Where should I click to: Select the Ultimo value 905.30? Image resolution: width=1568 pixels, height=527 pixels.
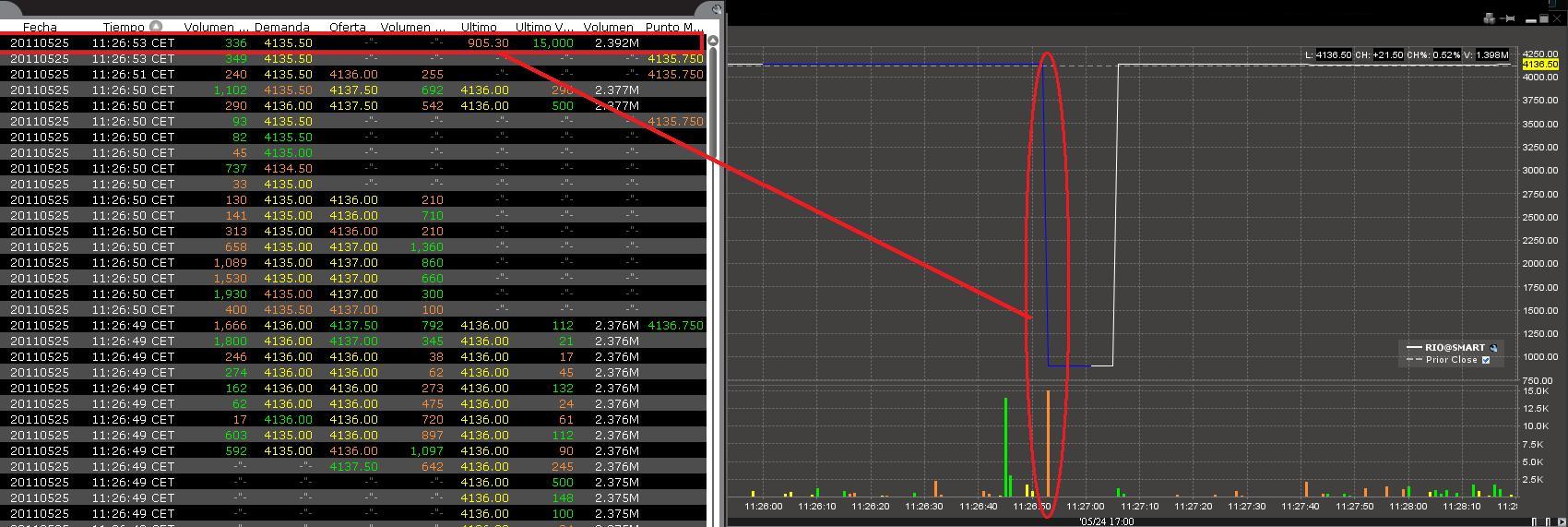coord(488,42)
